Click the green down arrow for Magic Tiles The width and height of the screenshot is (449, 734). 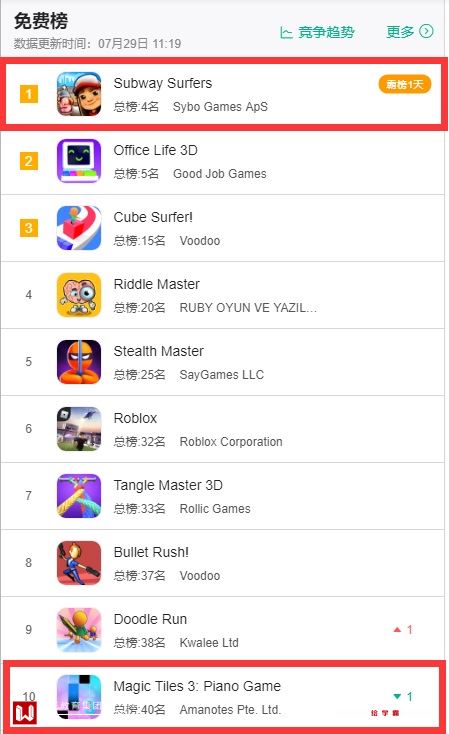(x=397, y=697)
